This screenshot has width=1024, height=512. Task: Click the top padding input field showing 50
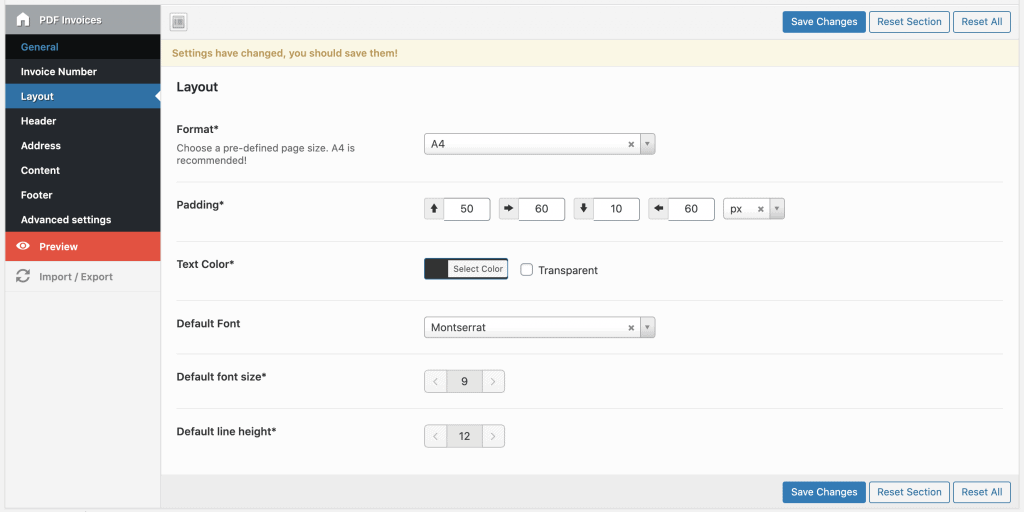[x=466, y=209]
